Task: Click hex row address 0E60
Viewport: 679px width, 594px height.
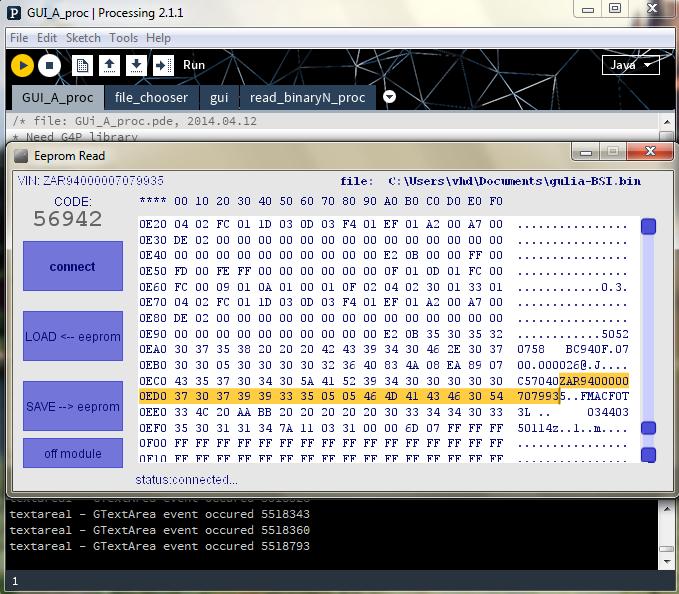Action: coord(152,287)
